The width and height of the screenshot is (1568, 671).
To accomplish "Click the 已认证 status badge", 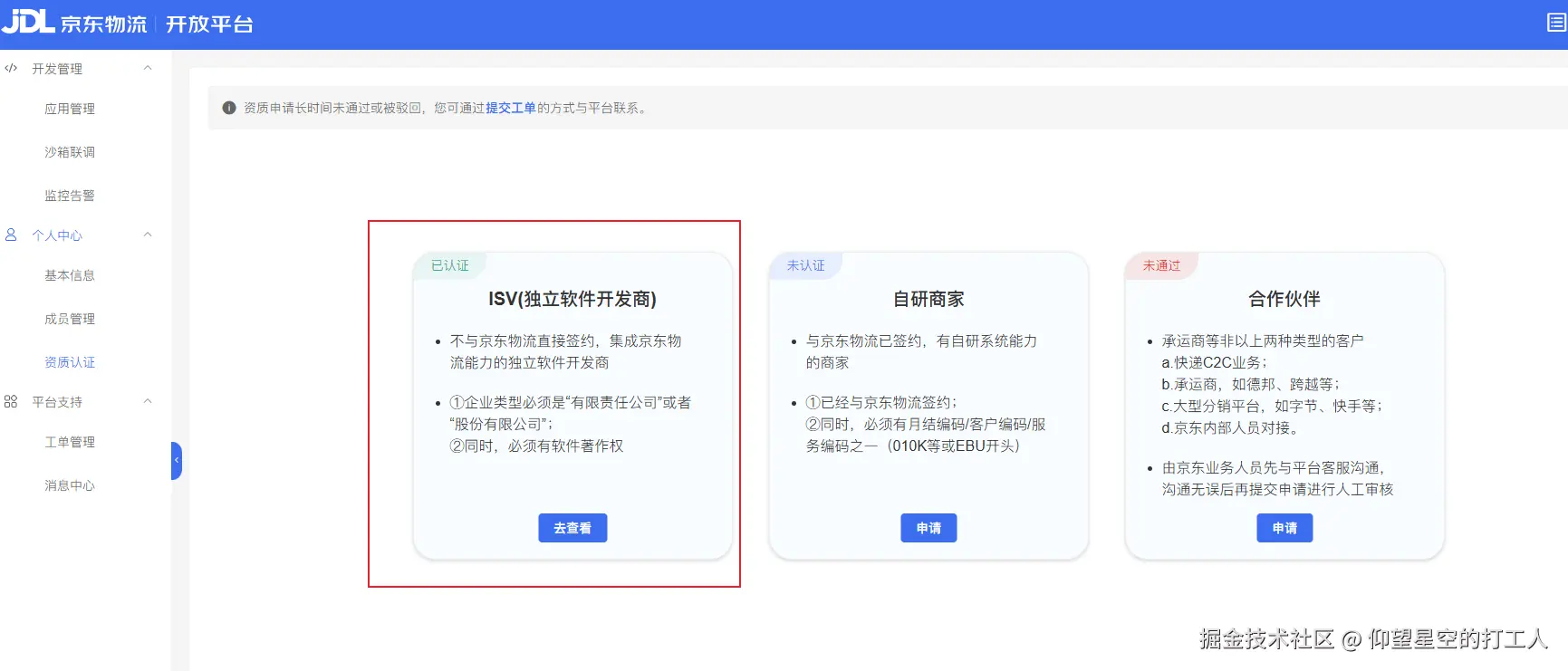I will coord(450,265).
